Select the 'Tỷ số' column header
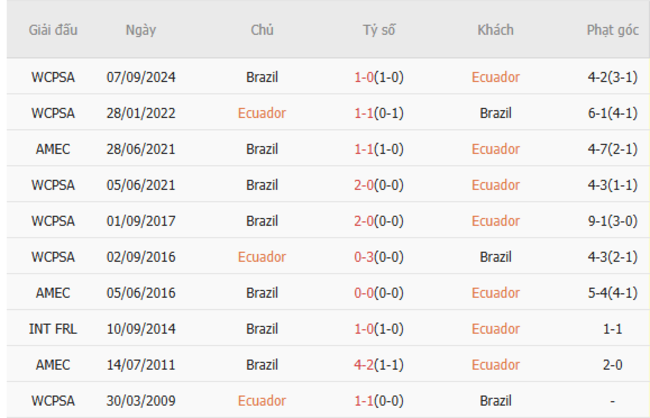 379,30
